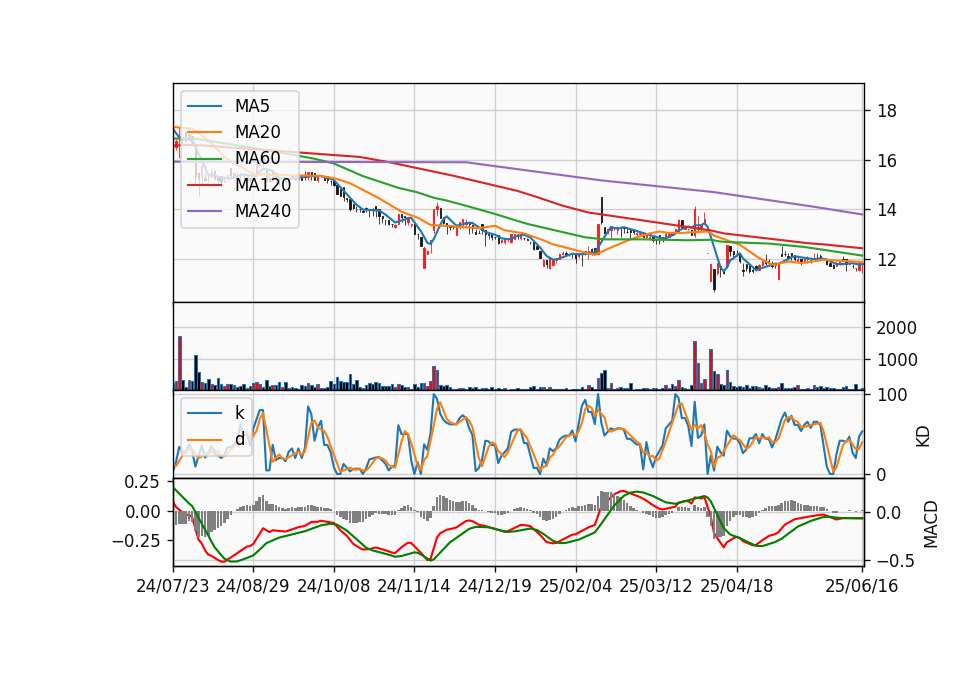This screenshot has height=690, width=960.
Task: Click the 24/10/08 date axis label
Action: click(334, 586)
